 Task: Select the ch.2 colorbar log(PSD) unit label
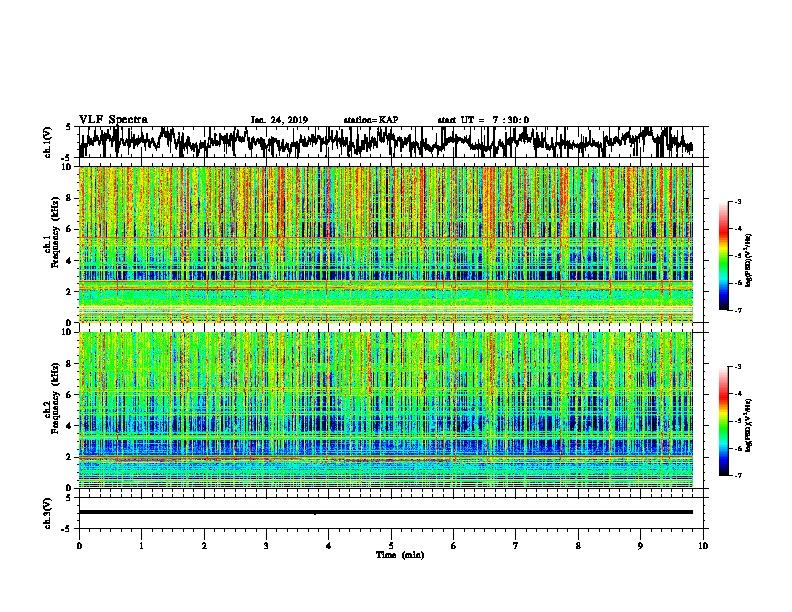[x=748, y=425]
